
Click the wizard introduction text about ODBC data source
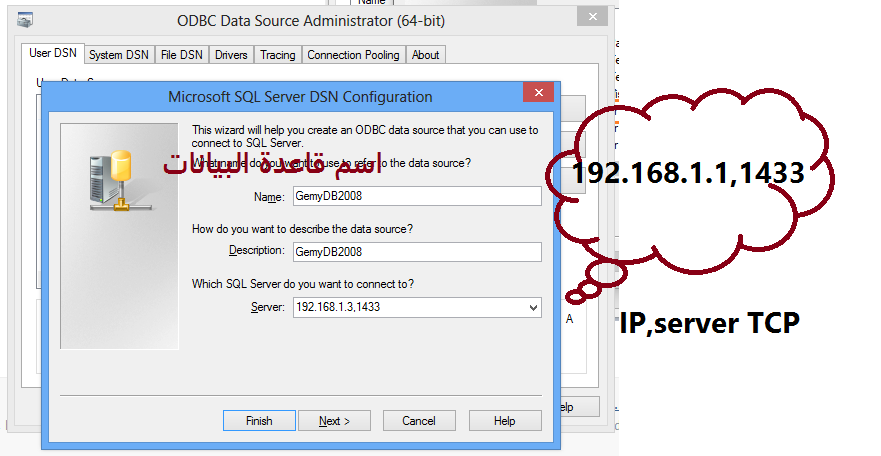(x=365, y=136)
